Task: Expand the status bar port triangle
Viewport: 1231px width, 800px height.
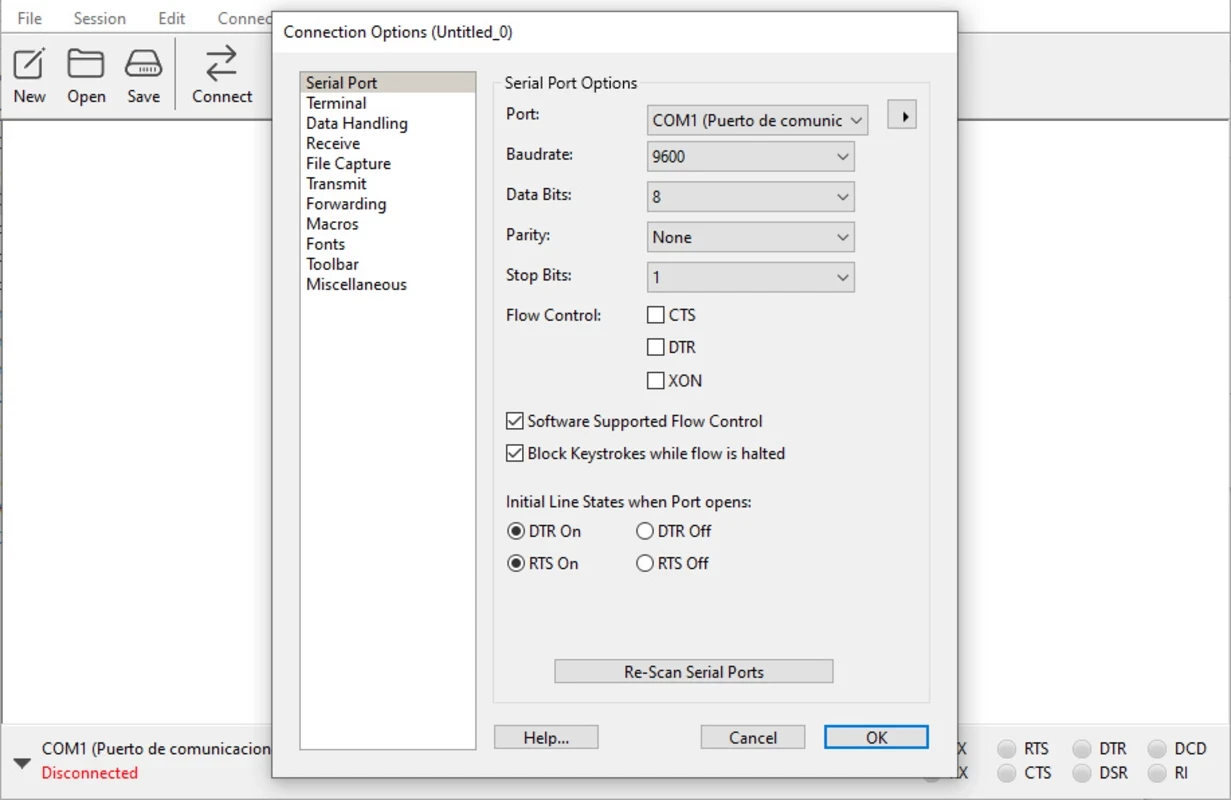Action: (21, 763)
